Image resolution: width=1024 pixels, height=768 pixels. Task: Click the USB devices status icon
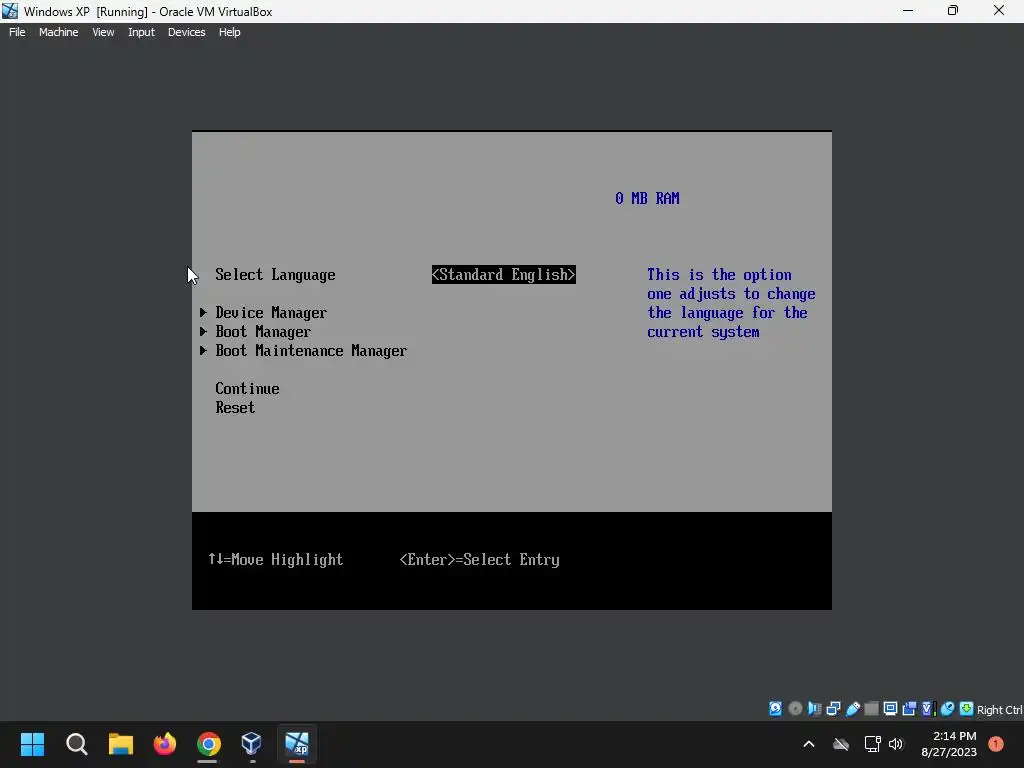[x=852, y=709]
